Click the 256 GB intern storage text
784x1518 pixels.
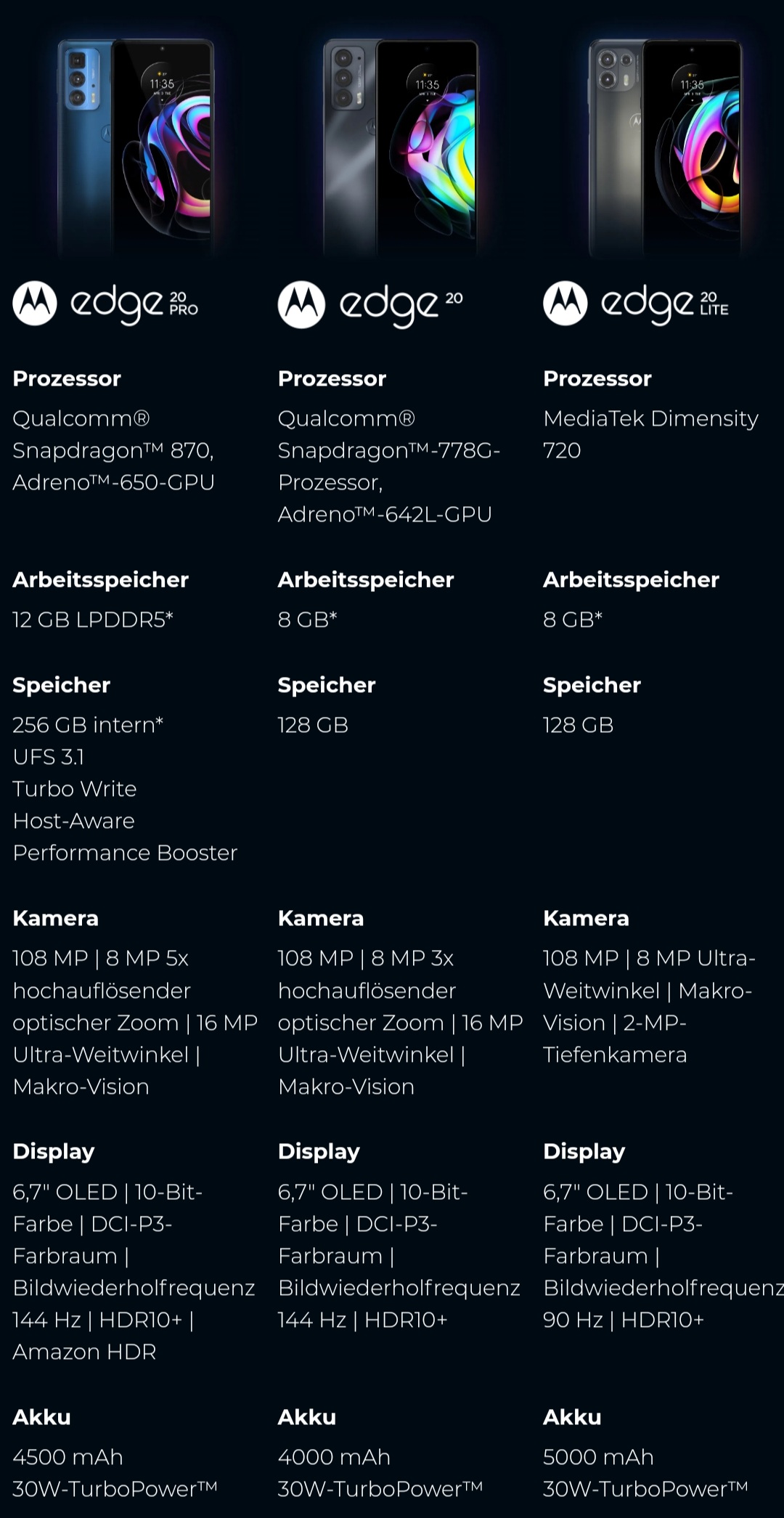pyautogui.click(x=88, y=725)
